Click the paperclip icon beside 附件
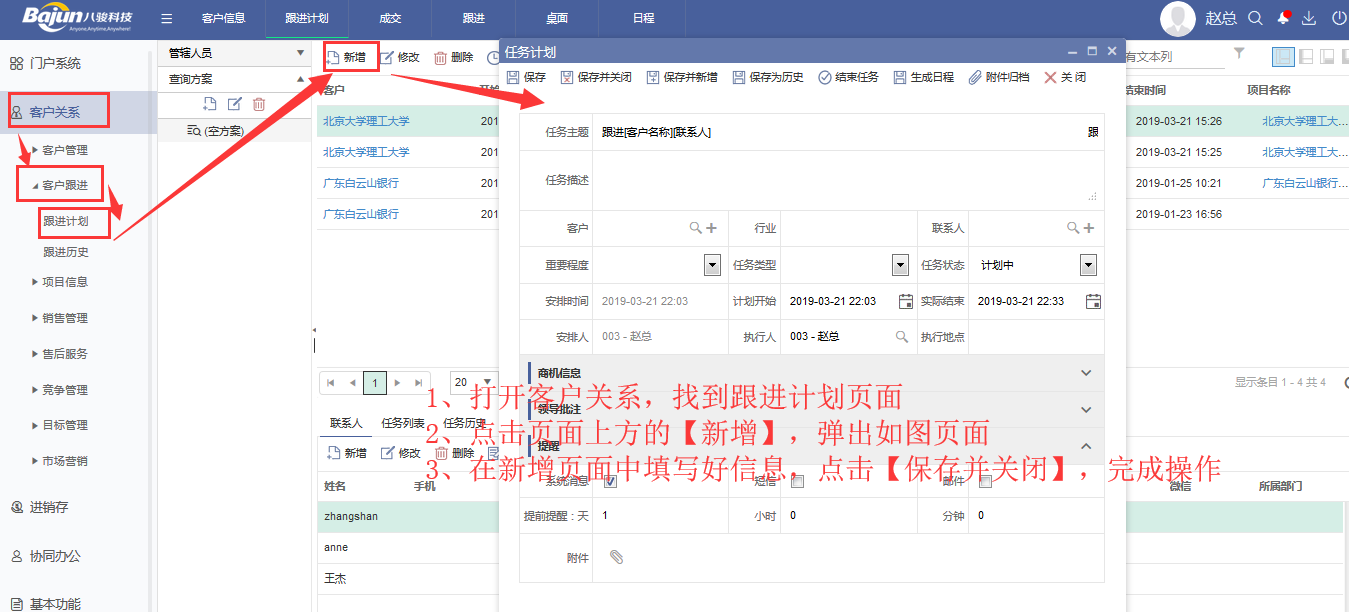This screenshot has width=1349, height=612. pyautogui.click(x=616, y=557)
